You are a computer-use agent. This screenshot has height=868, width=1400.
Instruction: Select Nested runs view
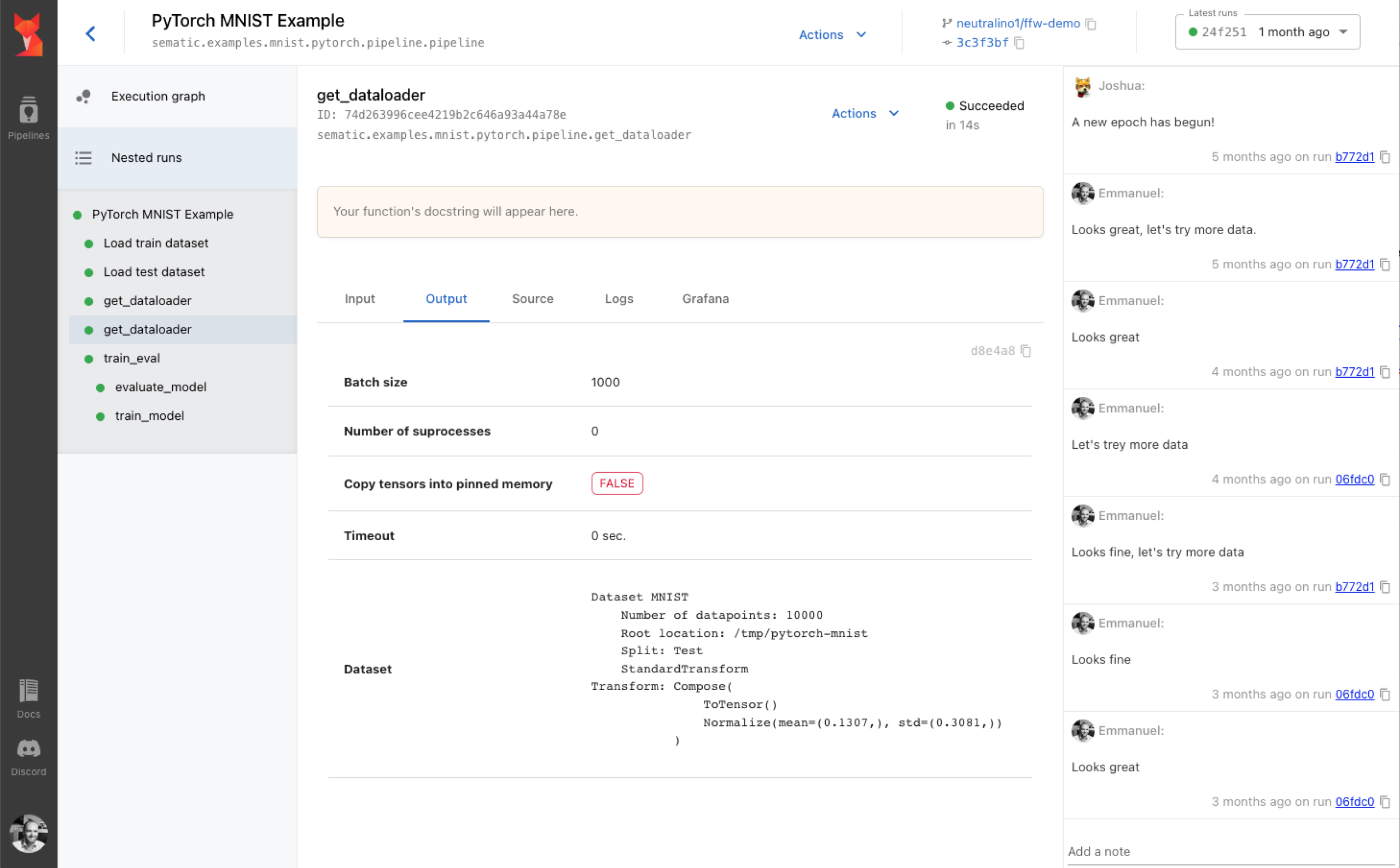click(177, 158)
